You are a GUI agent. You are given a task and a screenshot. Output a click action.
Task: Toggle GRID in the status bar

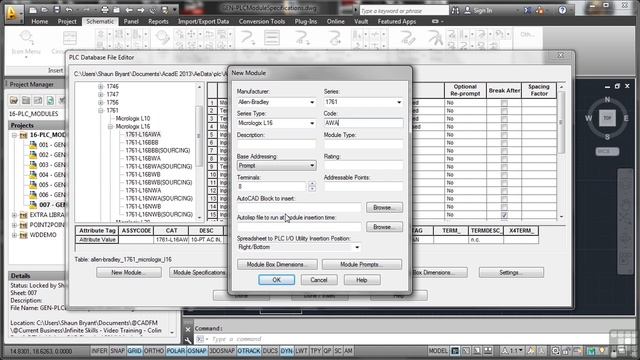coord(134,351)
